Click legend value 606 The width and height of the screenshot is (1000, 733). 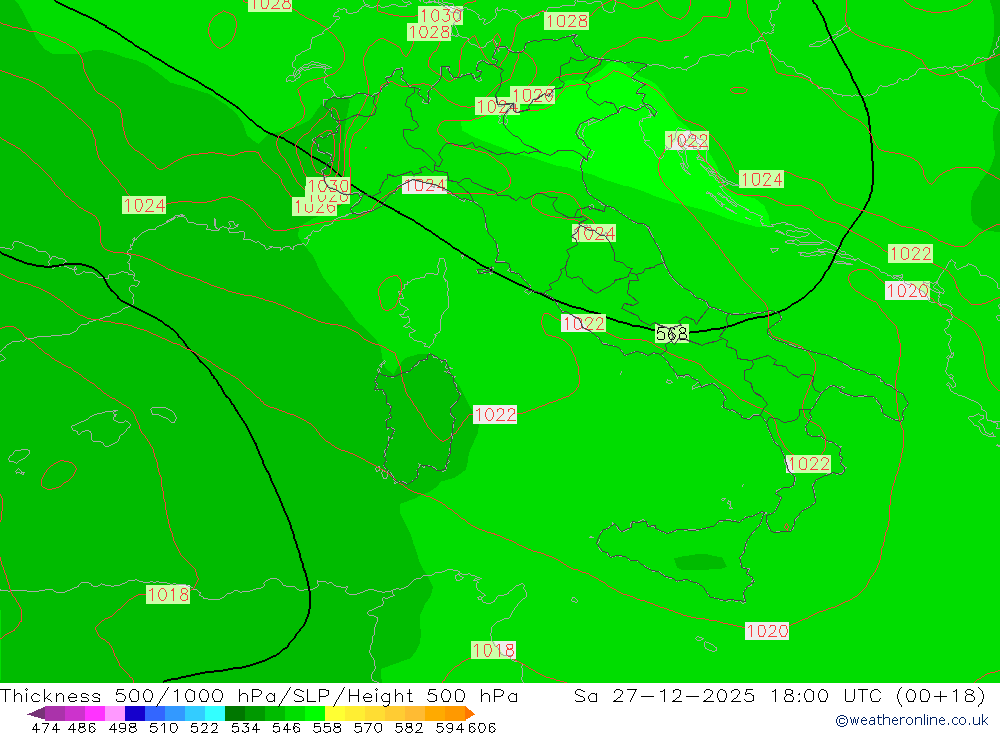click(x=482, y=727)
